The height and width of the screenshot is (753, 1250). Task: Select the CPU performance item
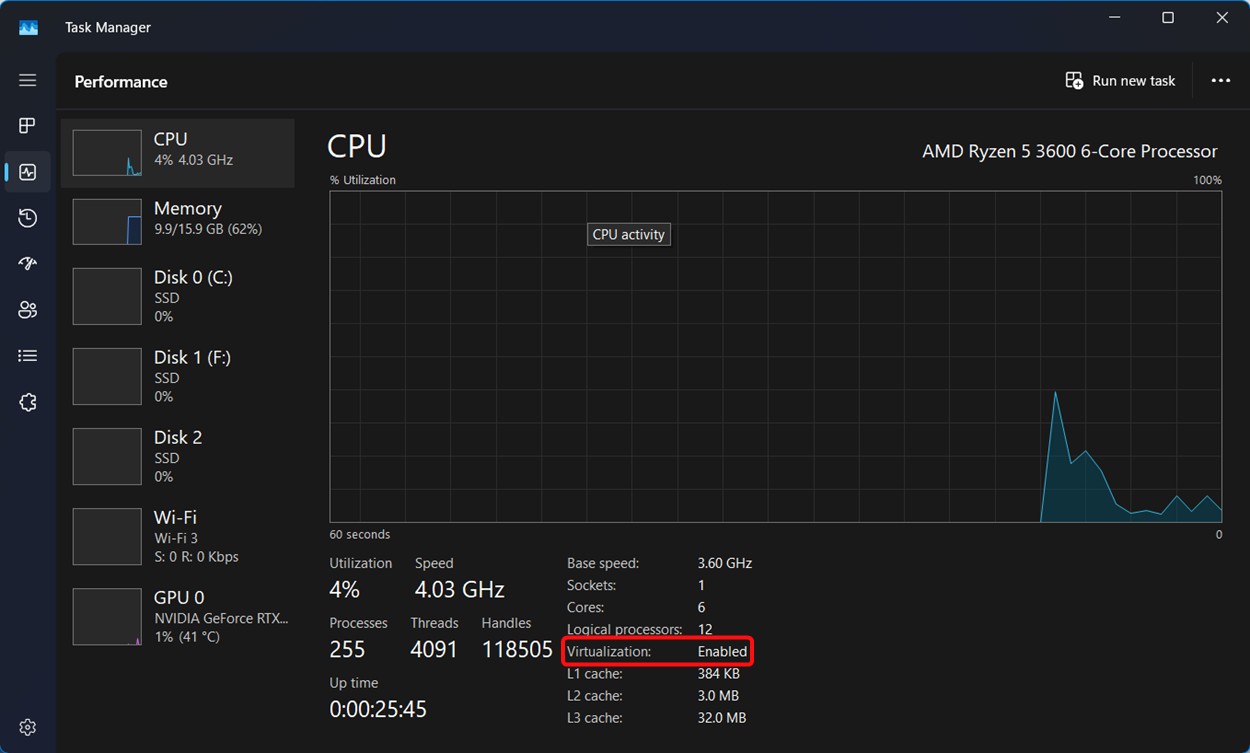pyautogui.click(x=178, y=153)
